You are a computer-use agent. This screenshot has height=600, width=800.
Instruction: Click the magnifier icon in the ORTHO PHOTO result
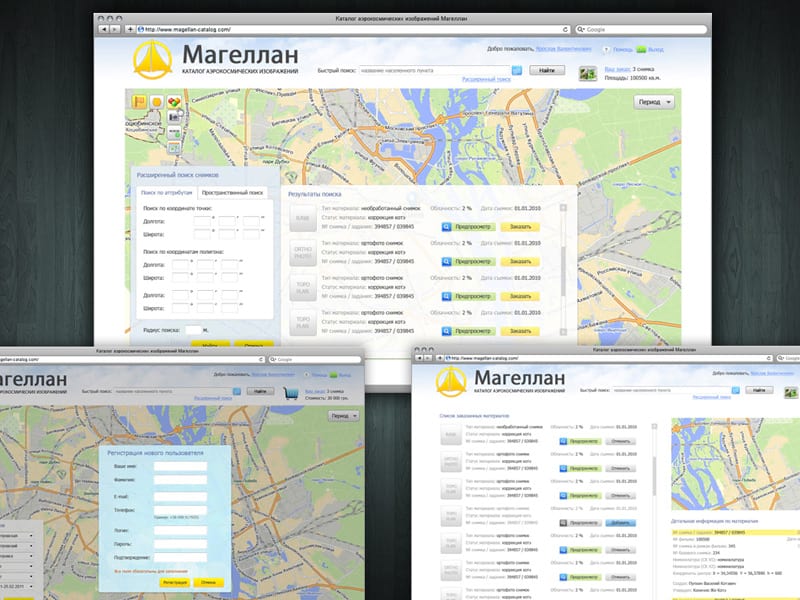click(446, 262)
